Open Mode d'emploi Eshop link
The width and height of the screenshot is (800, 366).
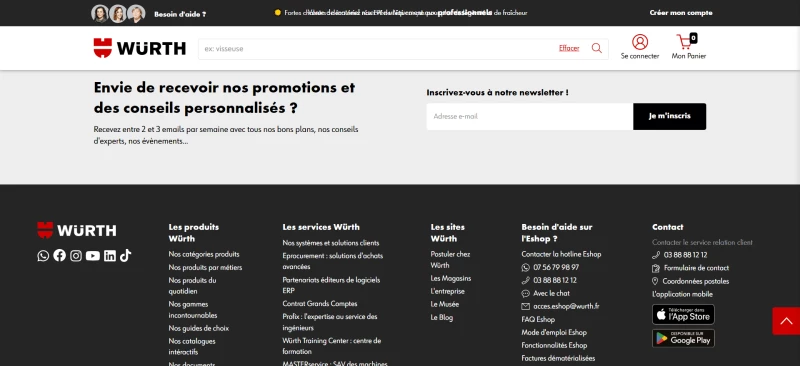coord(554,333)
